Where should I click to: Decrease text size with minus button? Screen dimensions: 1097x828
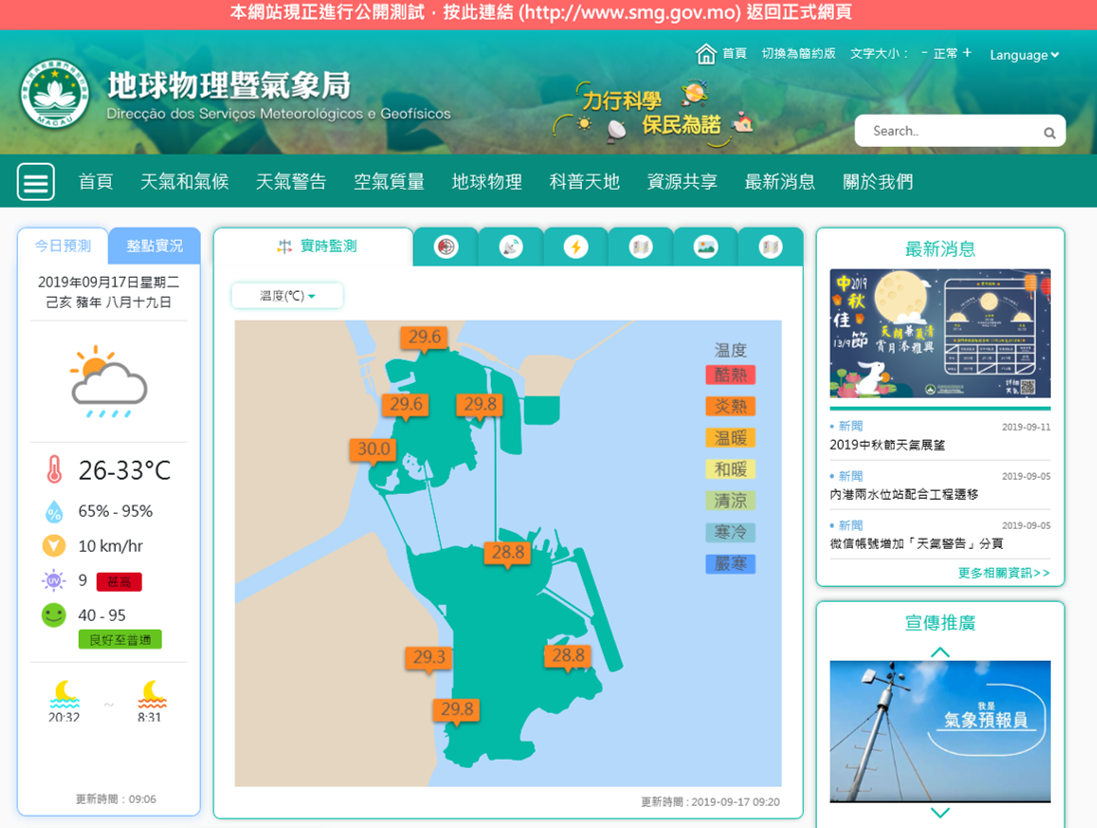pos(924,53)
